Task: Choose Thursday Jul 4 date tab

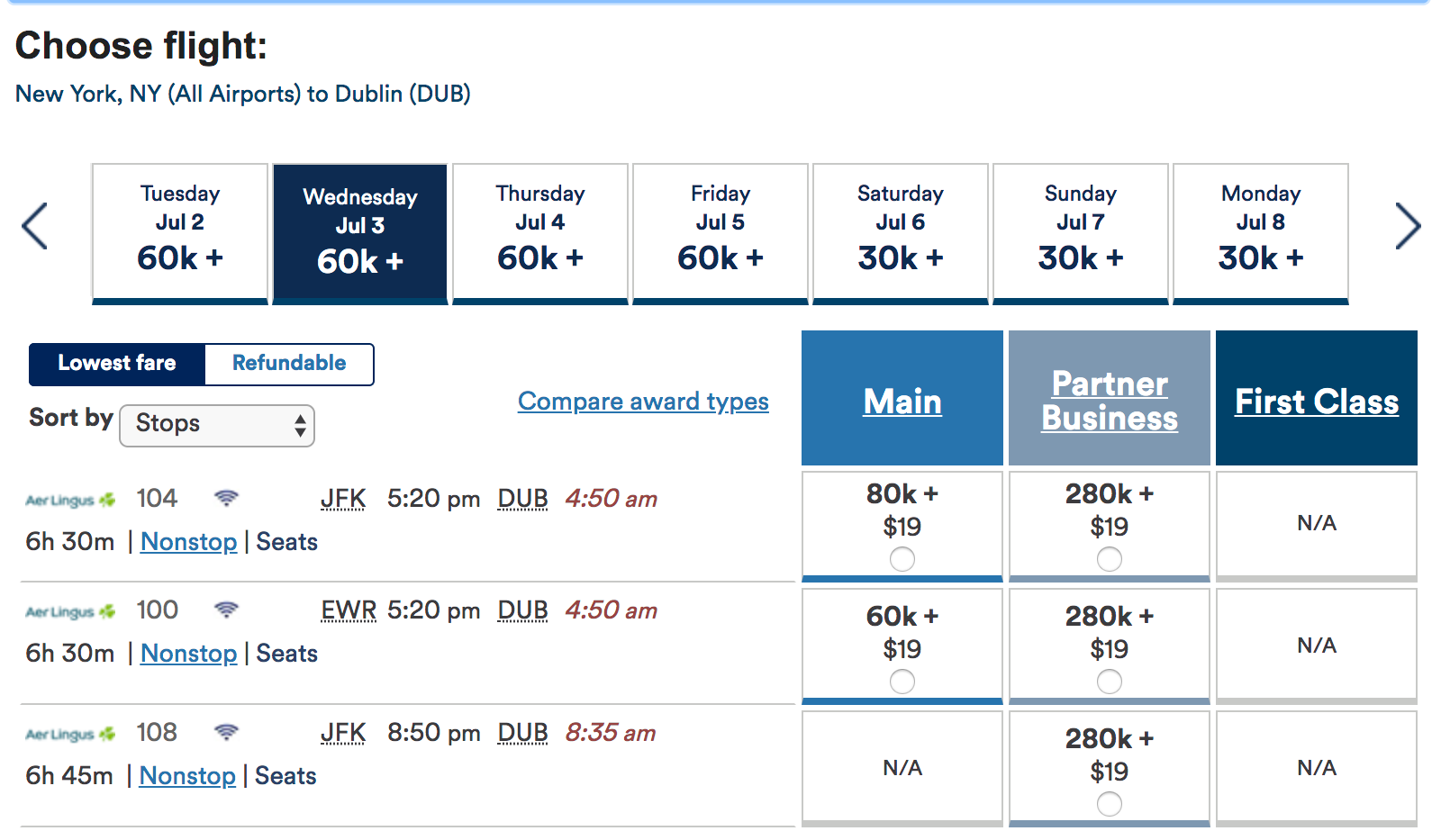Action: (539, 231)
